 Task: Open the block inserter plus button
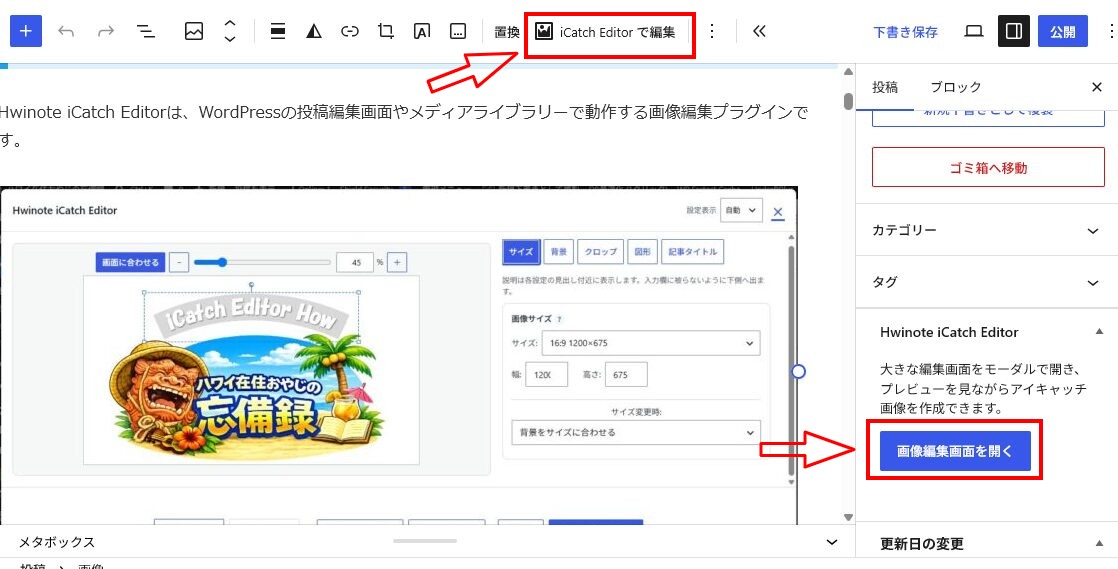click(x=26, y=31)
